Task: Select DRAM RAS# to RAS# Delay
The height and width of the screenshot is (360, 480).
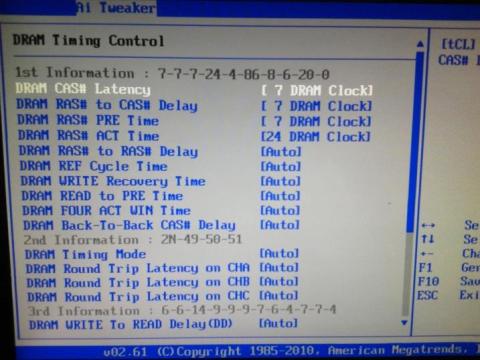Action: point(108,151)
